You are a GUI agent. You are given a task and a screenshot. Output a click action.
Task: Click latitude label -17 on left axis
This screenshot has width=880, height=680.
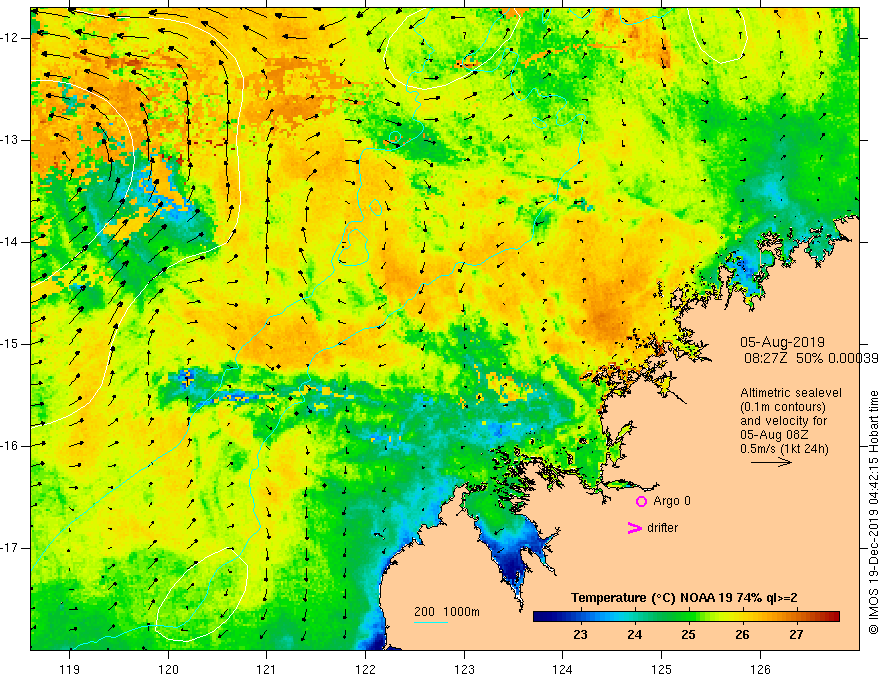[11, 548]
